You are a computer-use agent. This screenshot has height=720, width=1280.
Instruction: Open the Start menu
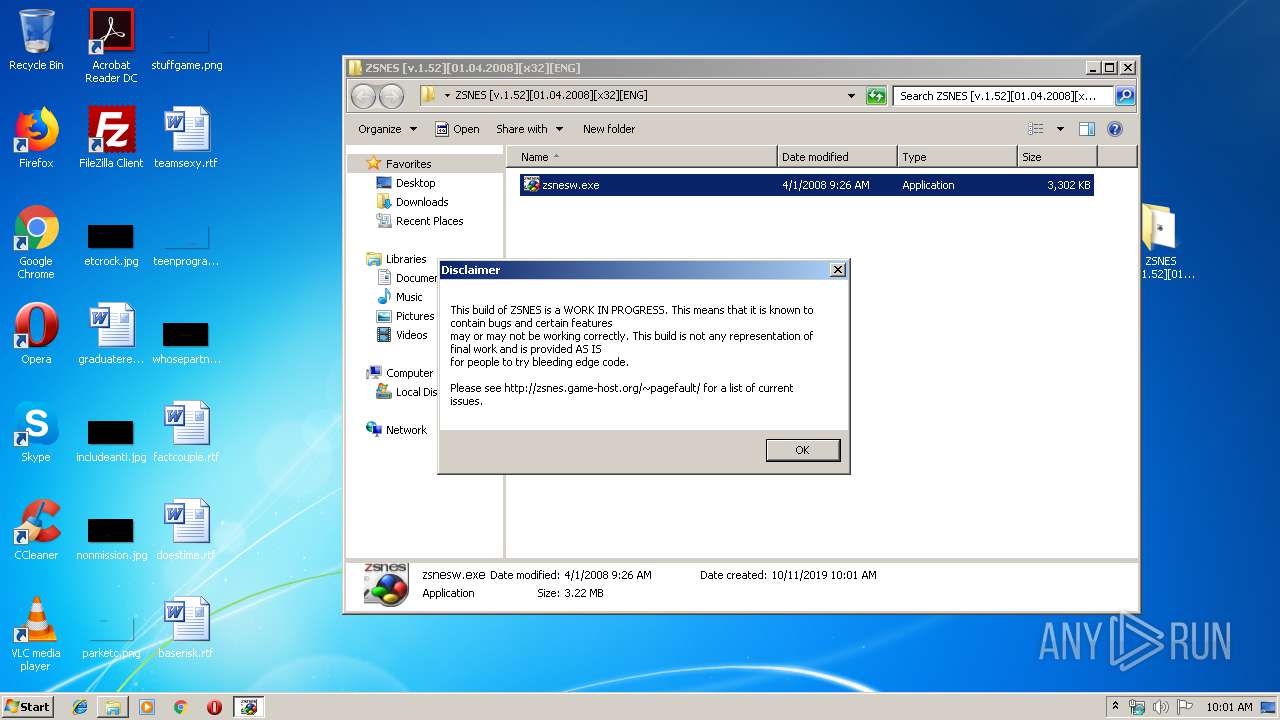[27, 706]
